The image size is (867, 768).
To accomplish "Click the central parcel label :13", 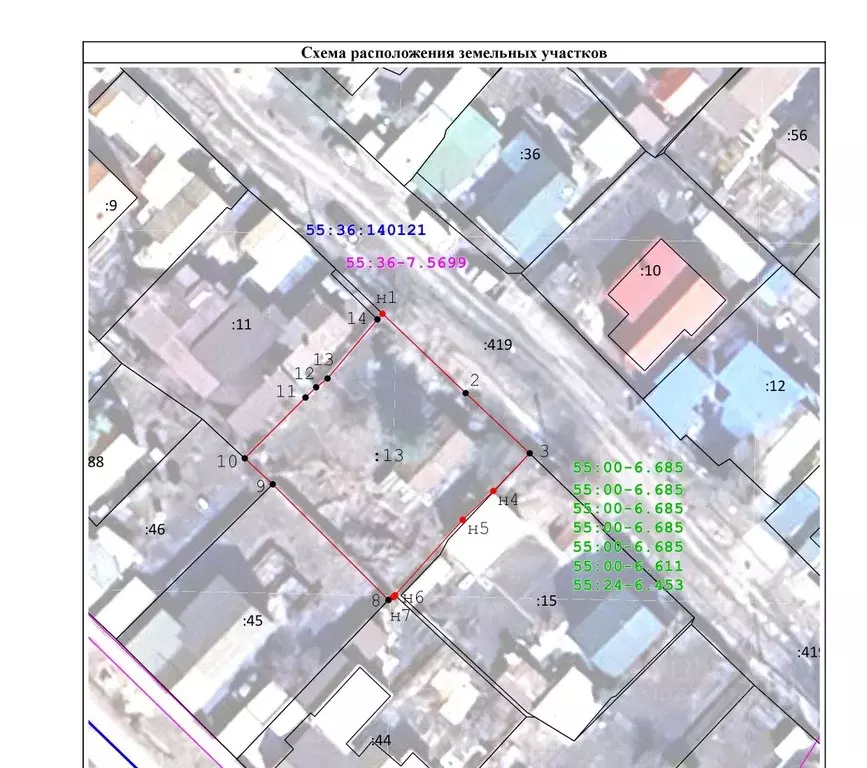I will [388, 456].
